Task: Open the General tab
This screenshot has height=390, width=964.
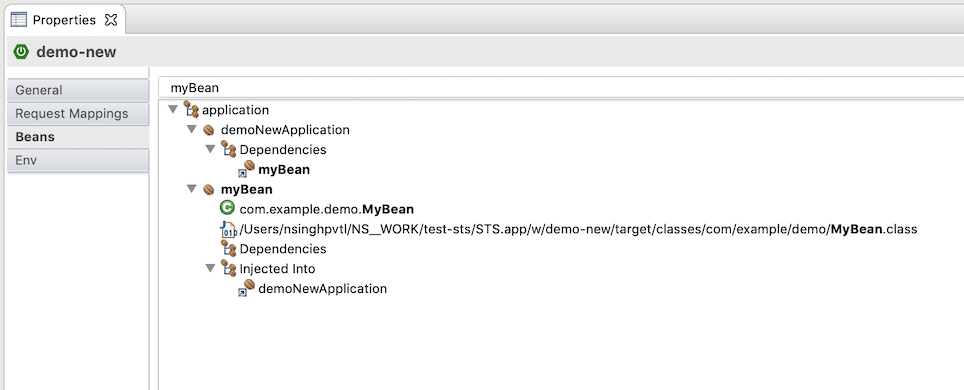Action: (78, 90)
